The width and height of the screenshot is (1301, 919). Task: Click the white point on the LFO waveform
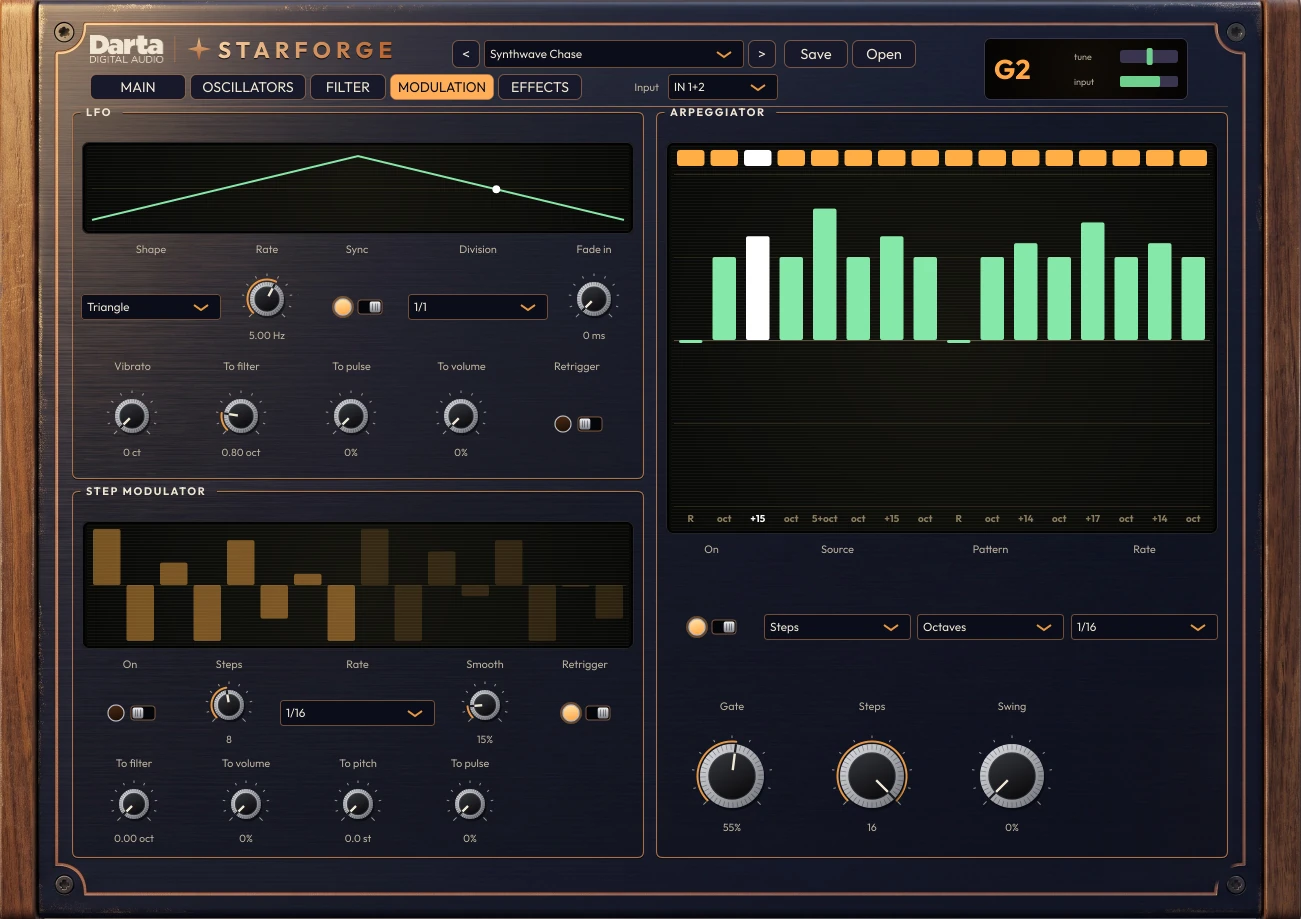coord(497,189)
